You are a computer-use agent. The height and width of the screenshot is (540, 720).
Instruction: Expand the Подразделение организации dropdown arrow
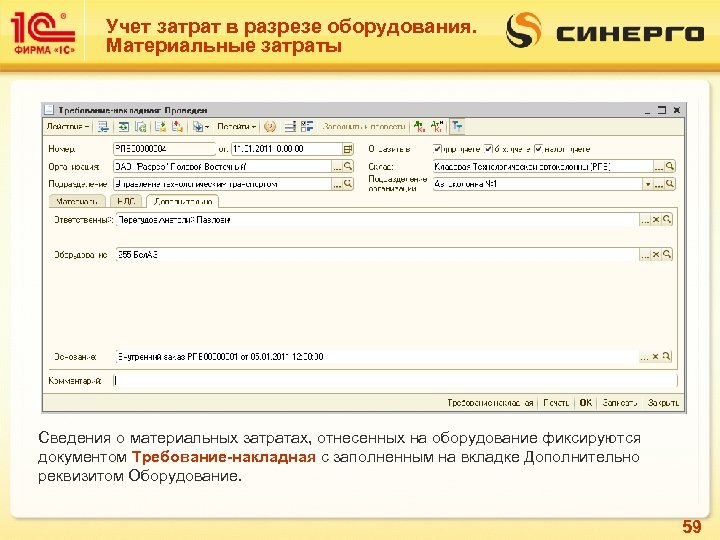pos(647,184)
